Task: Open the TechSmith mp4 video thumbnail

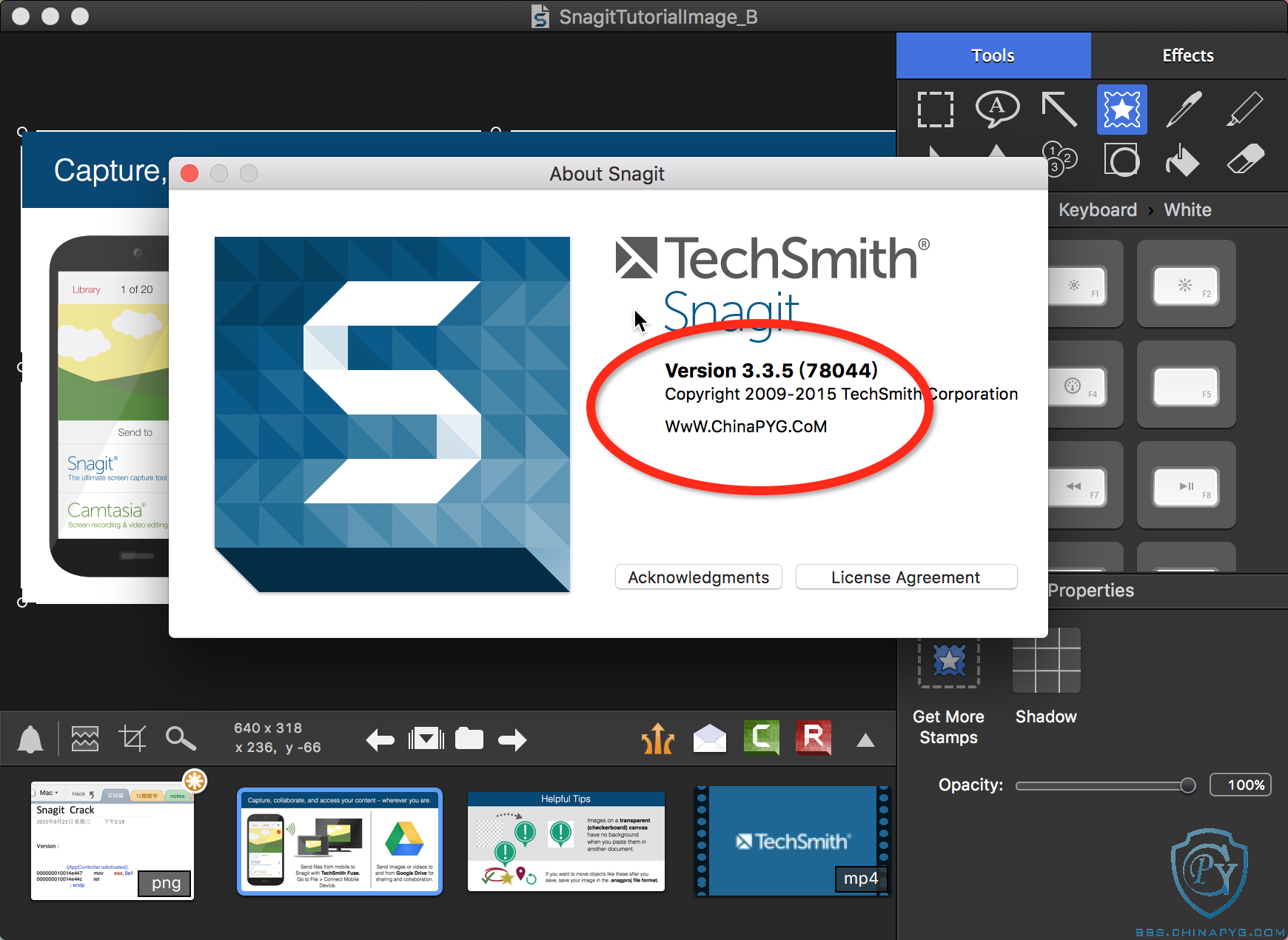Action: 792,841
